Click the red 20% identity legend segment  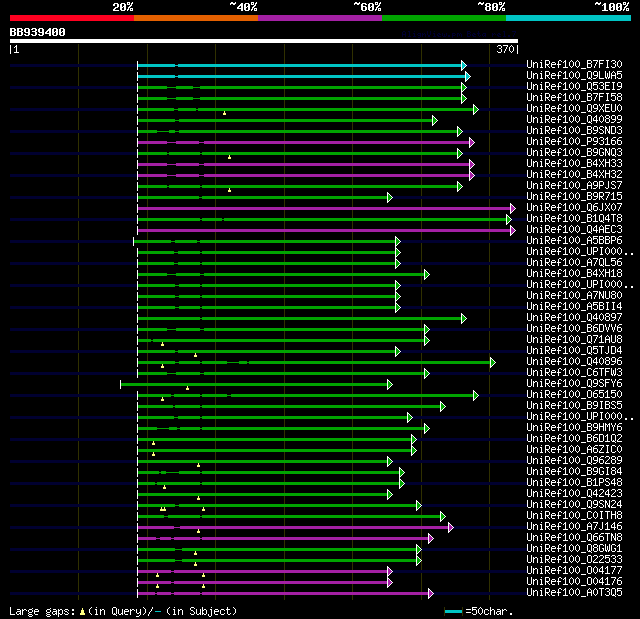[72, 18]
